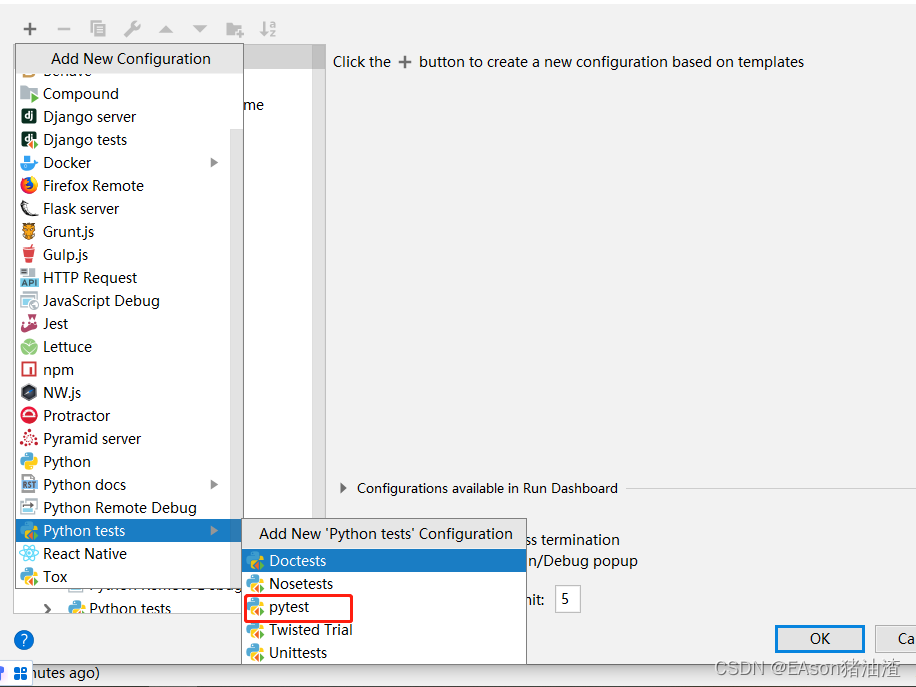Screen dimensions: 916x687
Task: Click the Django server icon
Action: click(29, 116)
